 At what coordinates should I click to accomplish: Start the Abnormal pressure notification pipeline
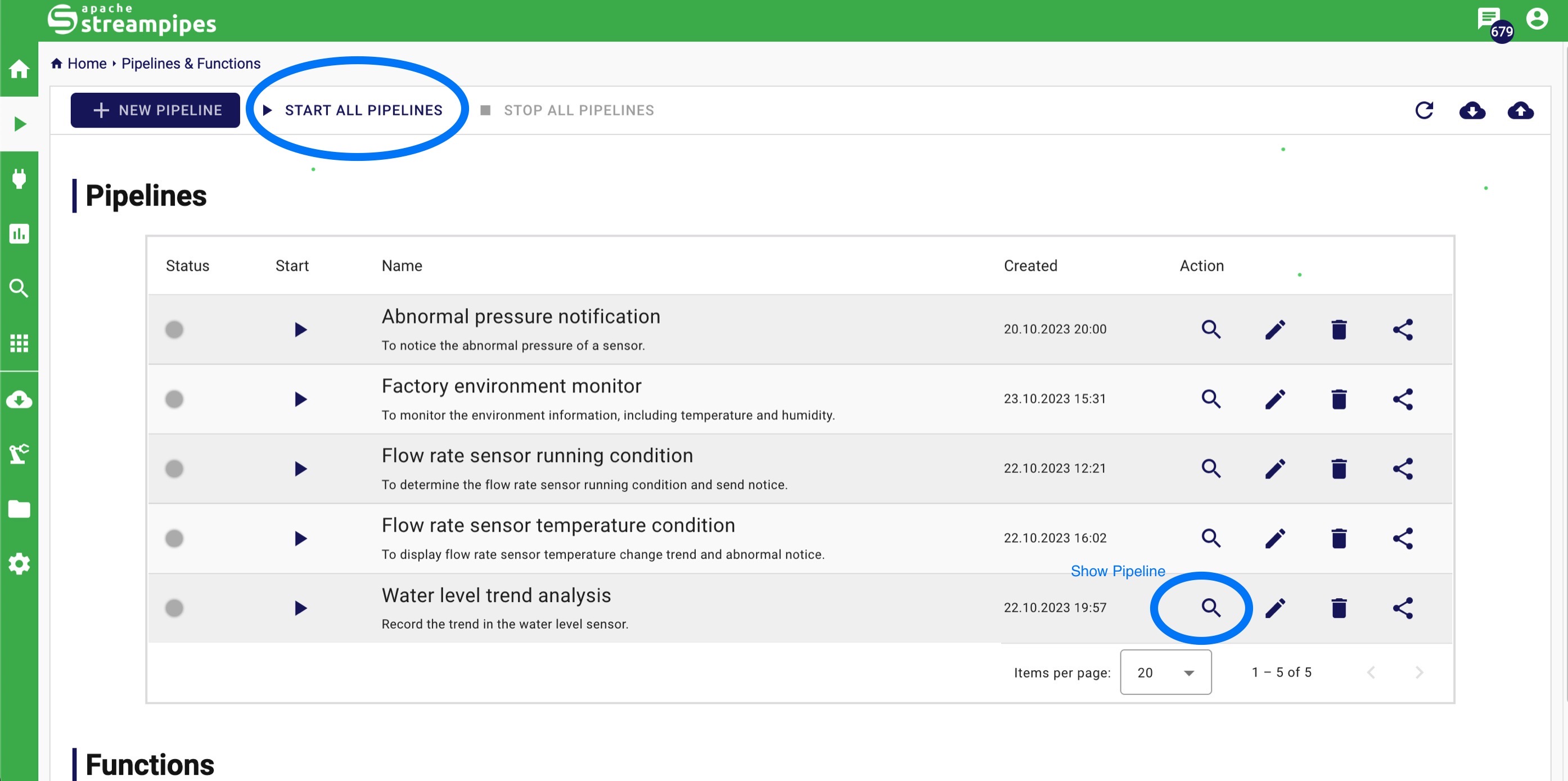tap(300, 330)
